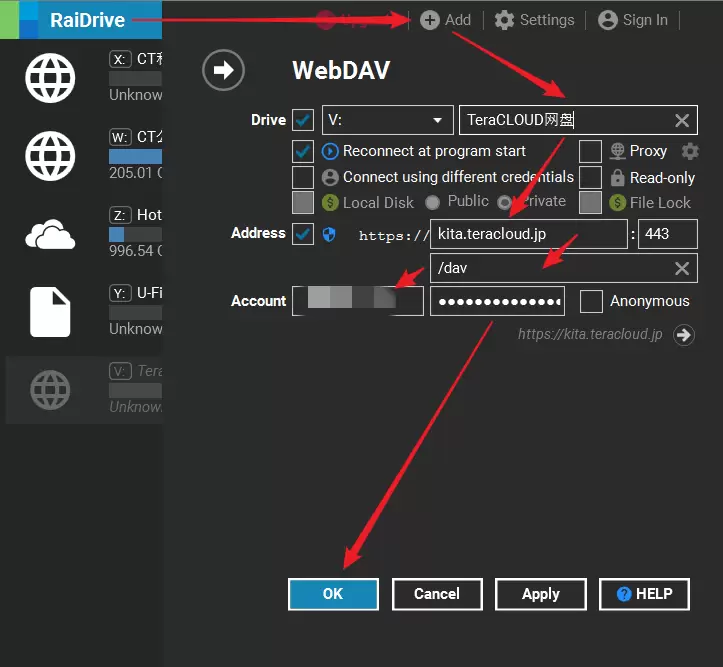This screenshot has width=723, height=667.
Task: Click the X: drive letter label
Action: pyautogui.click(x=120, y=59)
